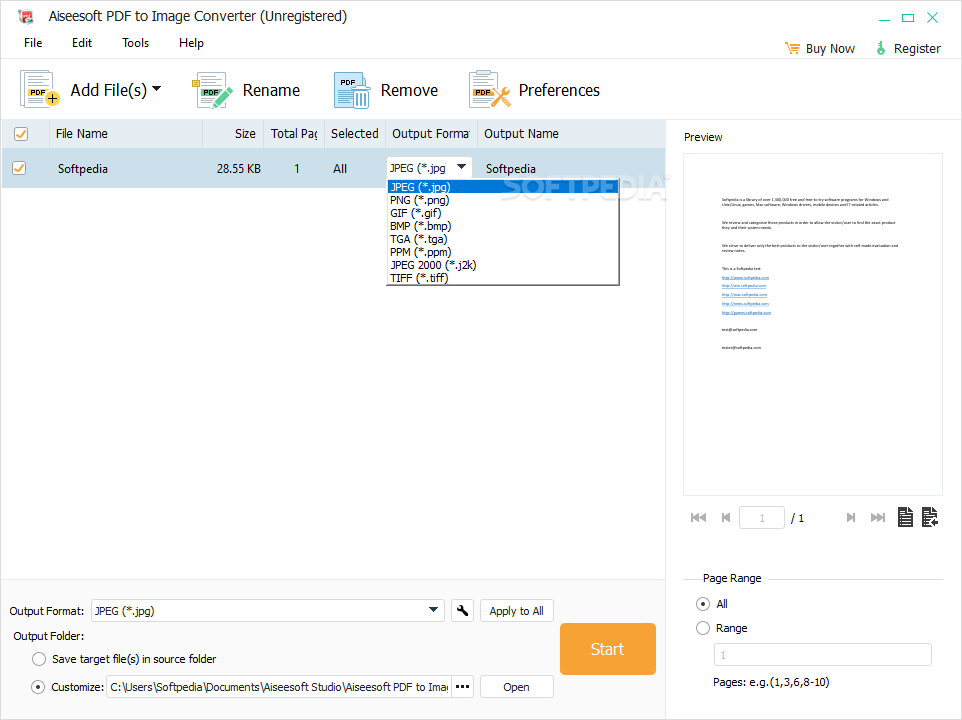The height and width of the screenshot is (720, 962).
Task: Select the All page range radio
Action: (703, 604)
